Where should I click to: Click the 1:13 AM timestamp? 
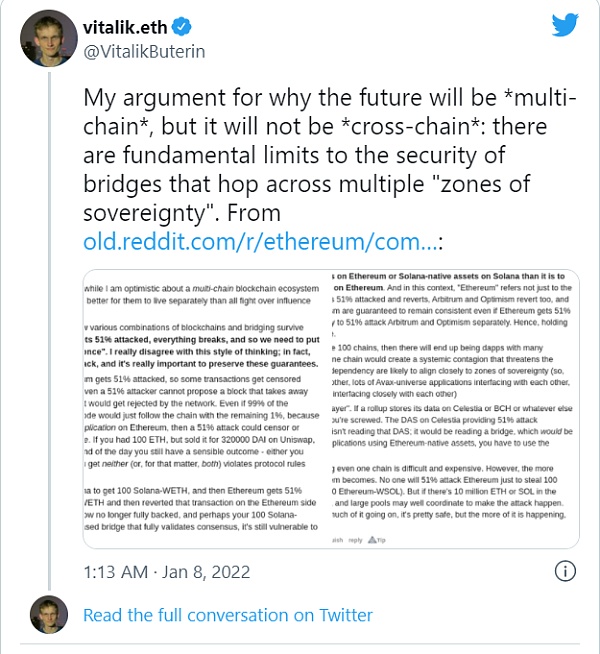(x=115, y=572)
